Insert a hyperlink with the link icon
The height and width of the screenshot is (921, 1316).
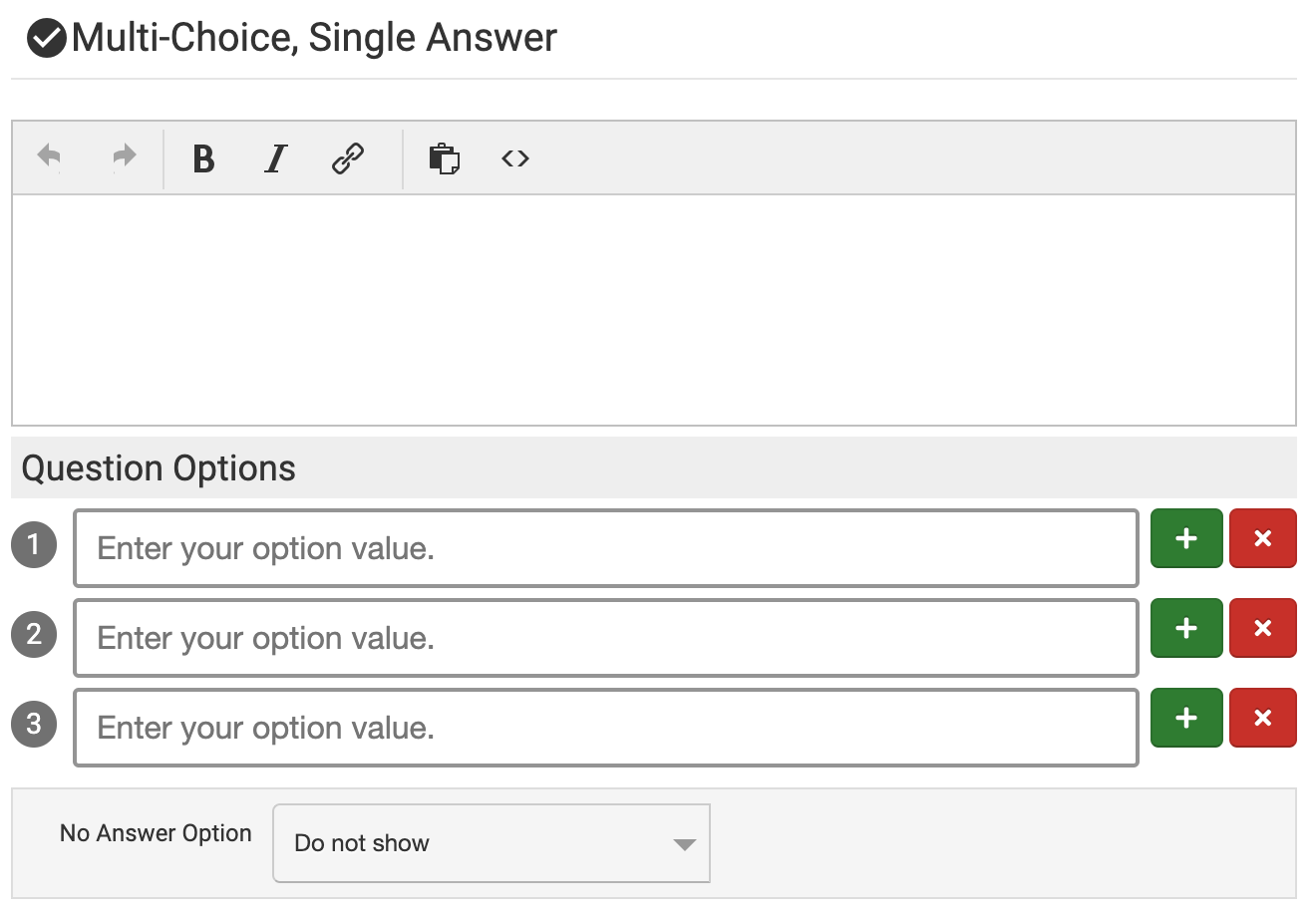[348, 158]
